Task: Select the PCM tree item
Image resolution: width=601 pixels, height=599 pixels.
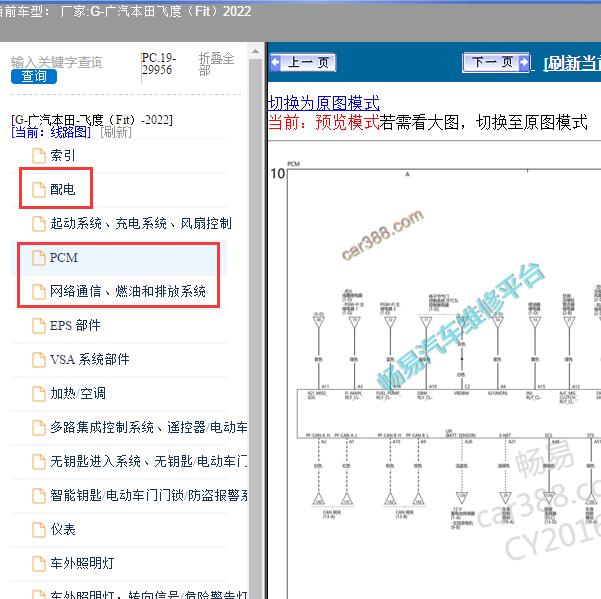Action: click(x=64, y=258)
